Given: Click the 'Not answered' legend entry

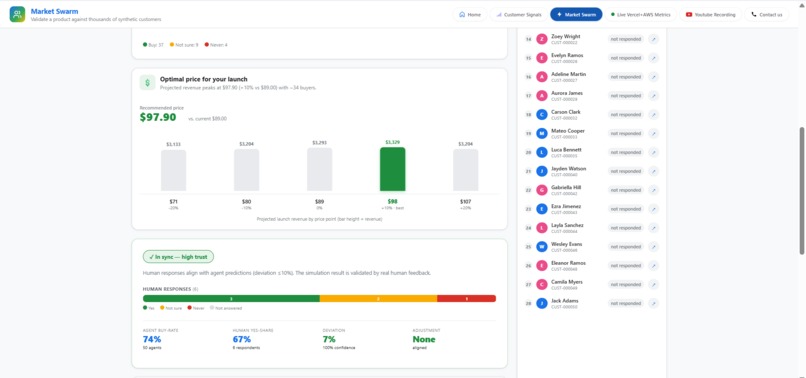Looking at the screenshot, I should [226, 308].
